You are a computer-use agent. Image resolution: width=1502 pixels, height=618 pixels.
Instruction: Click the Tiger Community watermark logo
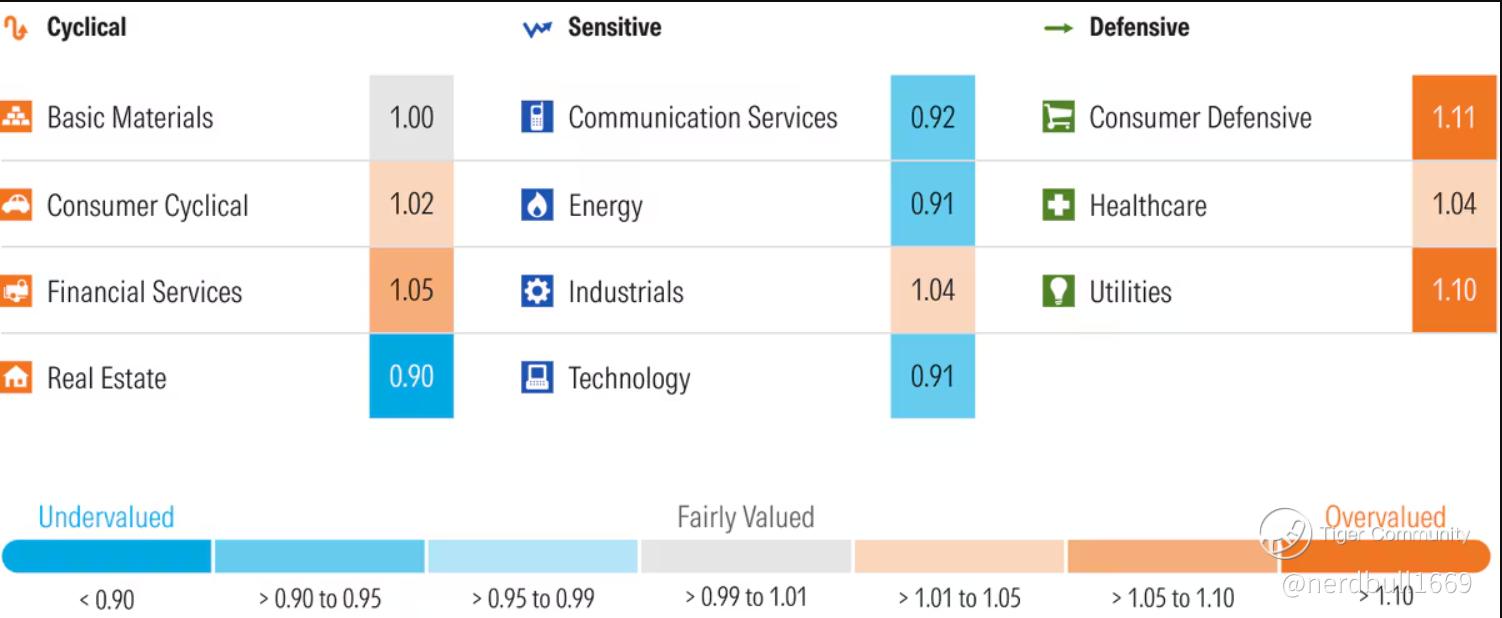pyautogui.click(x=1285, y=533)
